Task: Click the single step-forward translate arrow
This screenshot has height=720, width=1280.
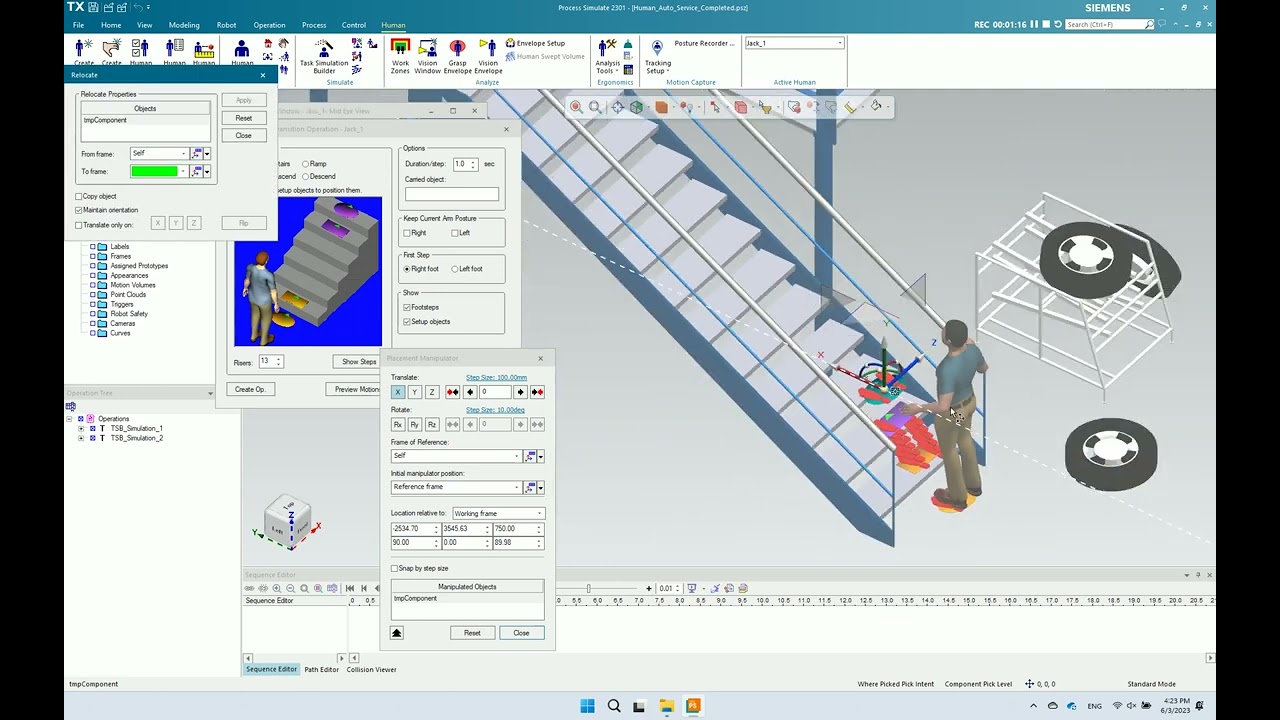Action: click(x=520, y=392)
